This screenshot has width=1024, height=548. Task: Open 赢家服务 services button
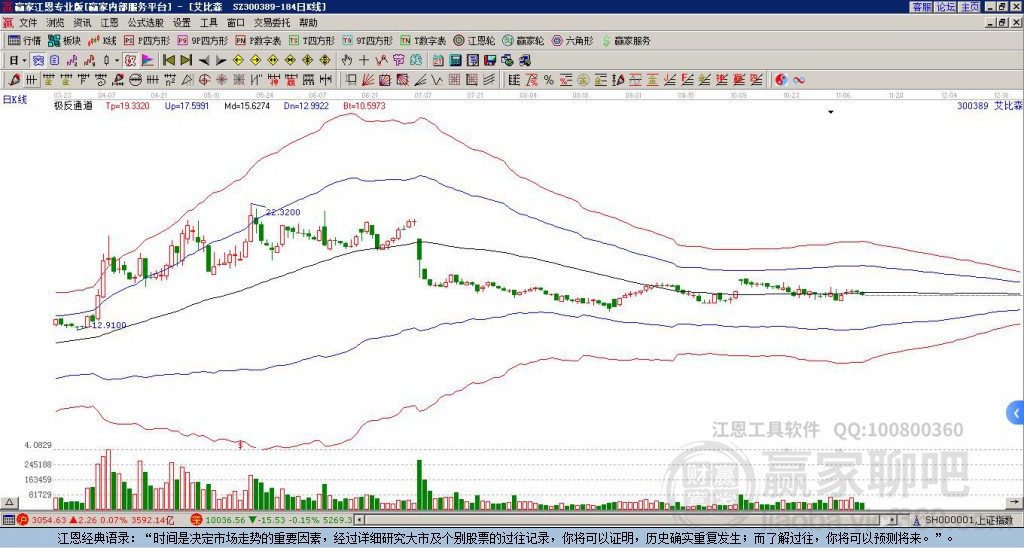click(626, 40)
